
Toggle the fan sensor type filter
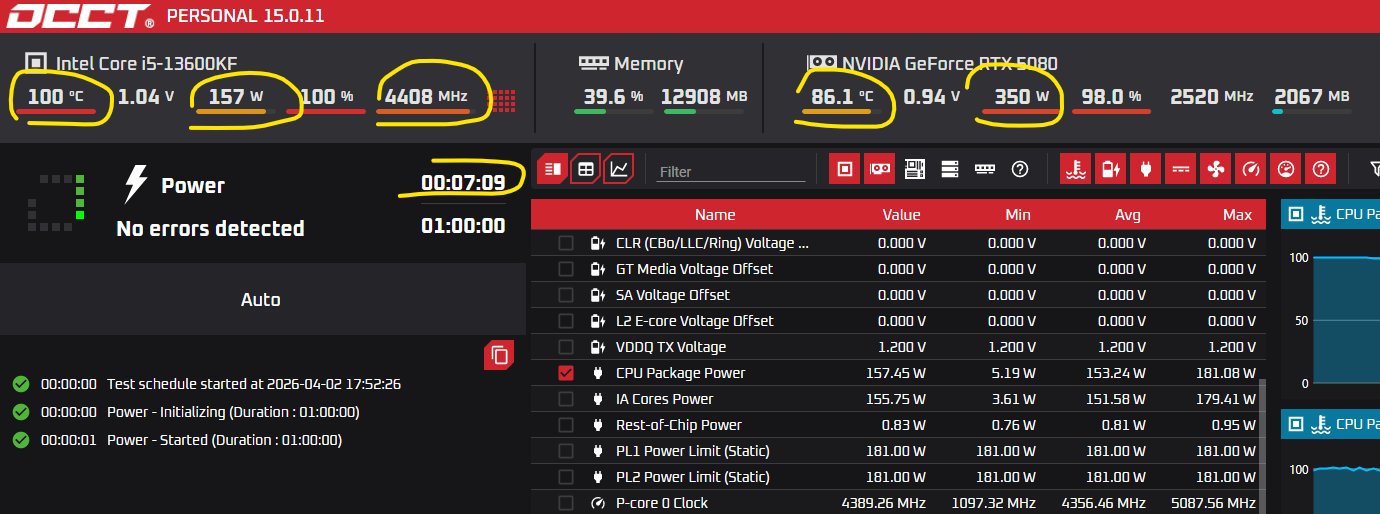(x=1216, y=169)
